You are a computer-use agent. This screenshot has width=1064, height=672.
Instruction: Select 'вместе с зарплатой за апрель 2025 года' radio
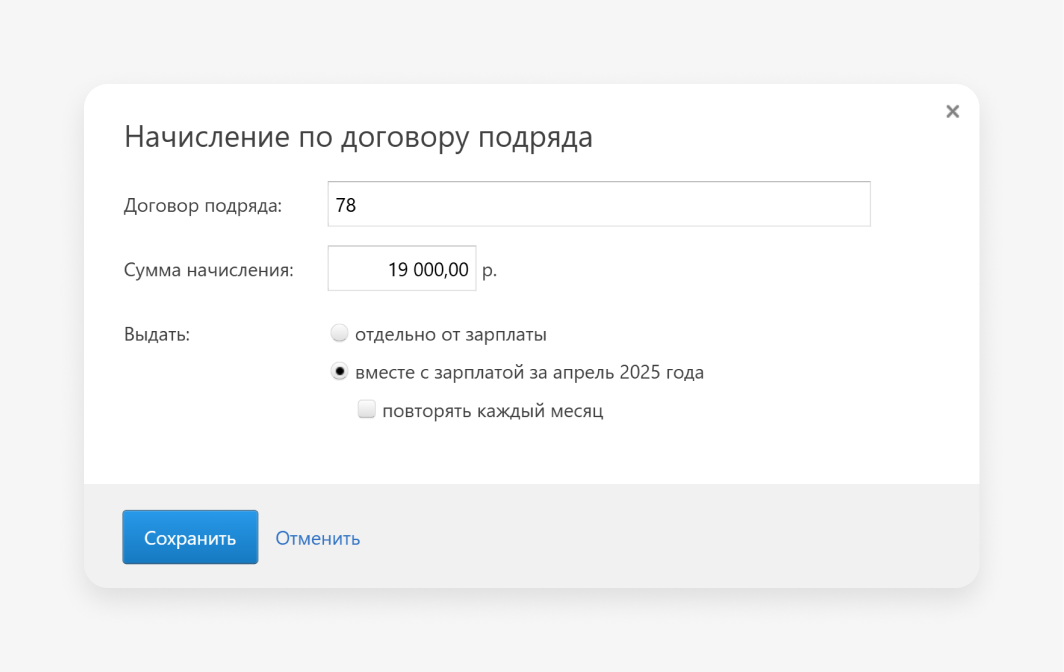click(339, 371)
